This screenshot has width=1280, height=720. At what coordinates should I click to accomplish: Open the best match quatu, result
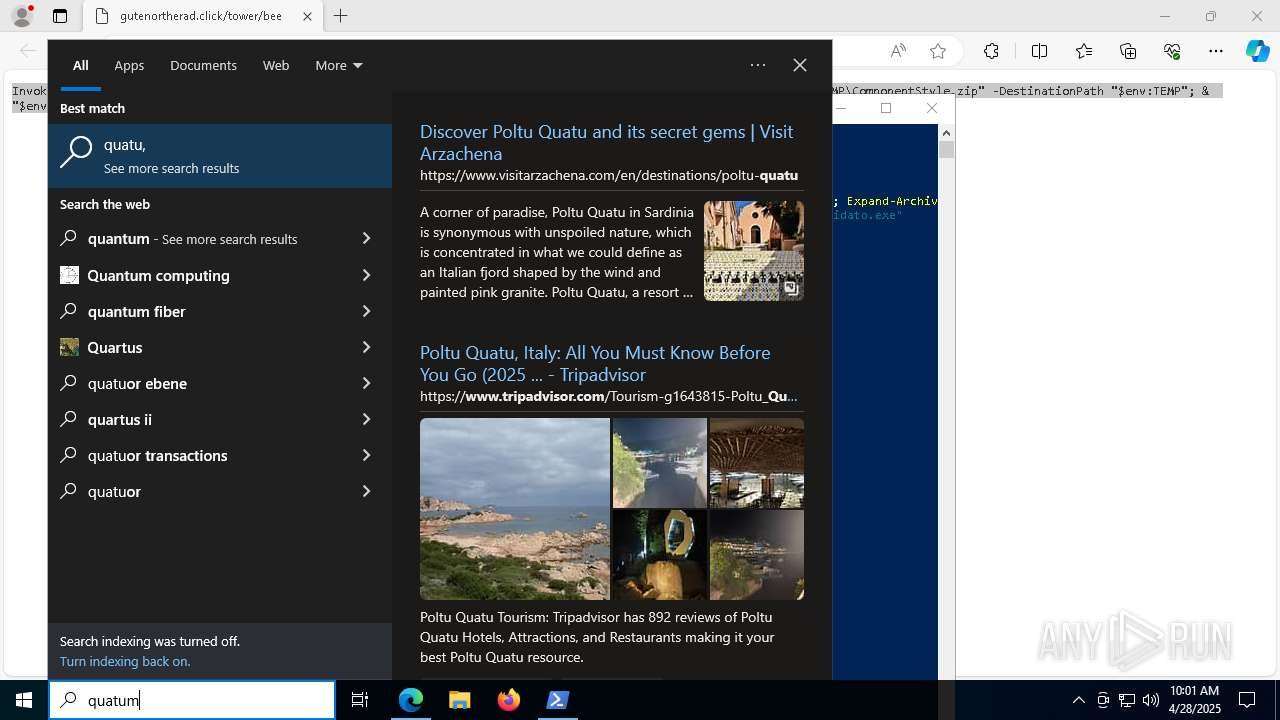[220, 156]
